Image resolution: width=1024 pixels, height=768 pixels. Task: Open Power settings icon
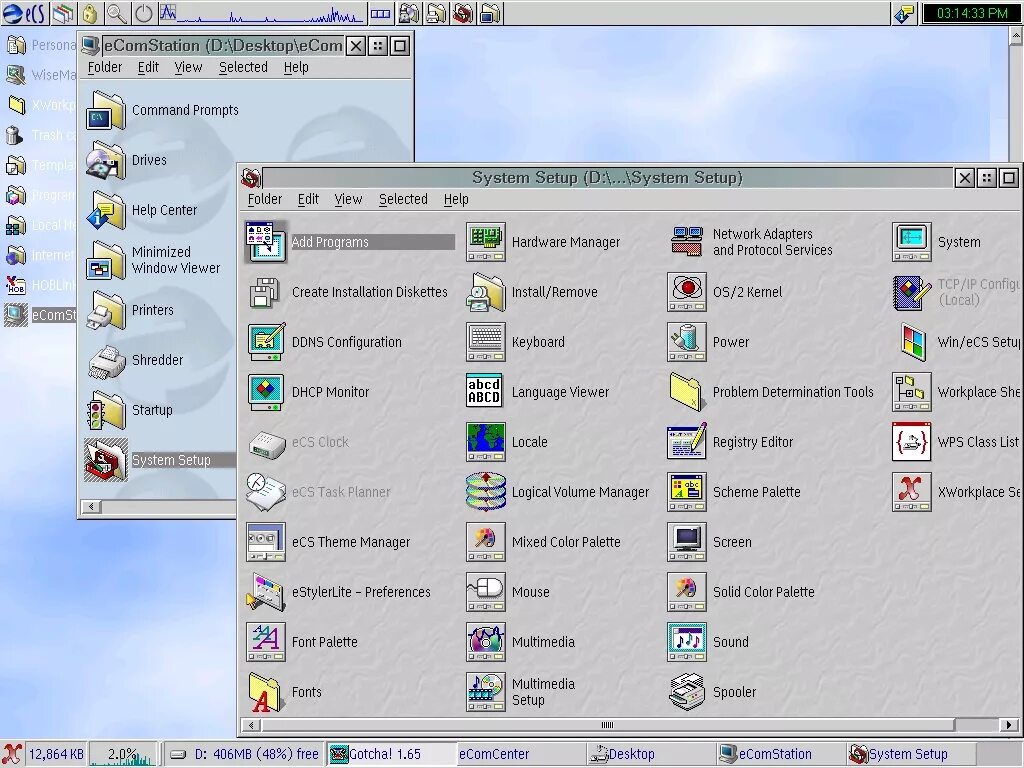tap(686, 342)
